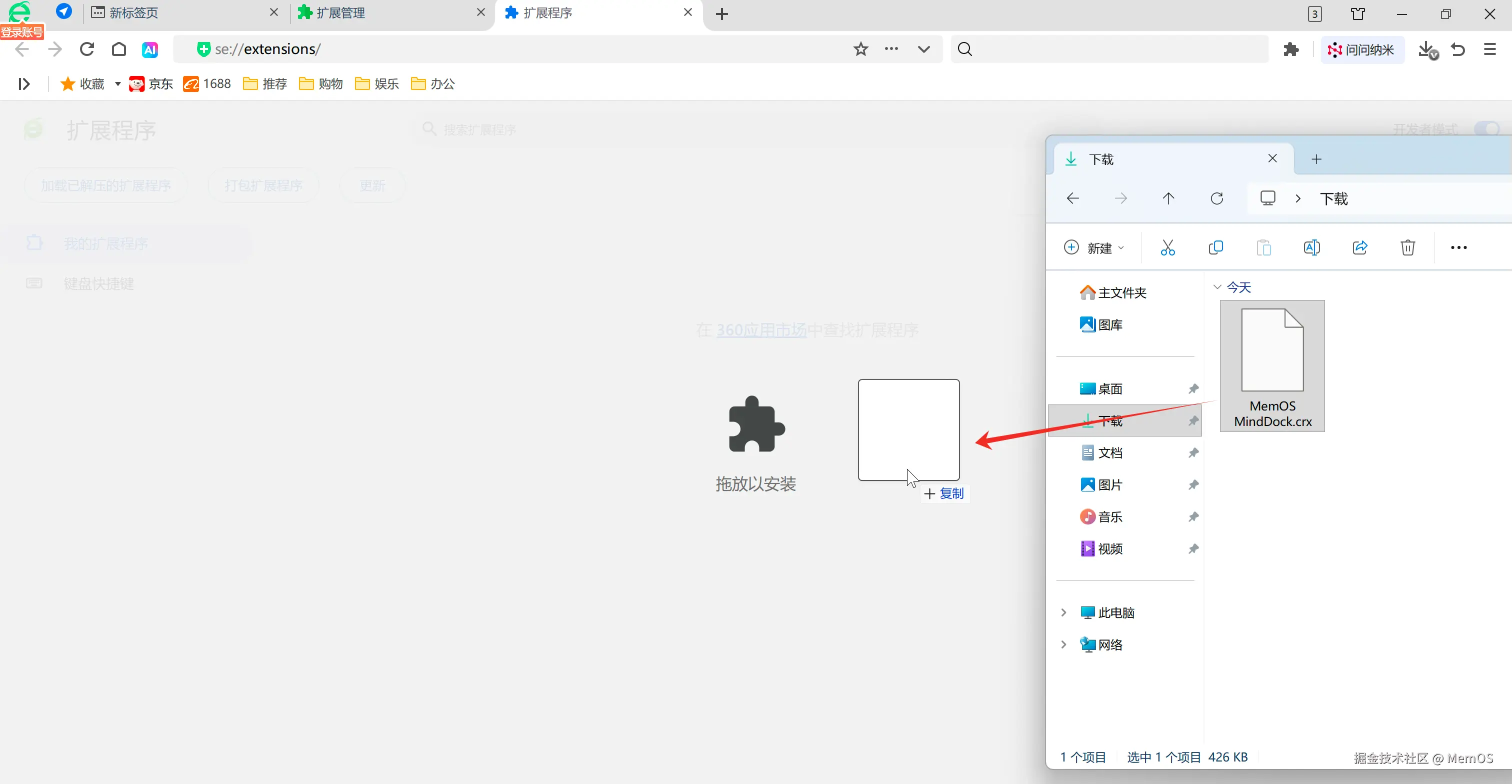Viewport: 1512px width, 784px height.
Task: Click the copy icon in Explorer toolbar
Action: (x=1215, y=247)
